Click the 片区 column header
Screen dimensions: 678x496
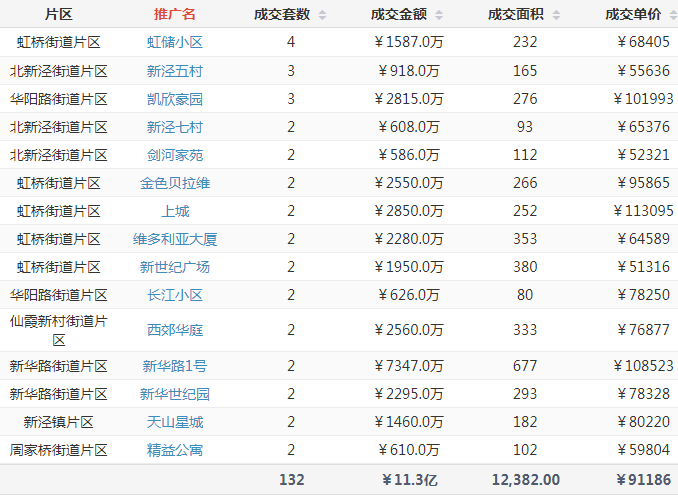[x=58, y=14]
